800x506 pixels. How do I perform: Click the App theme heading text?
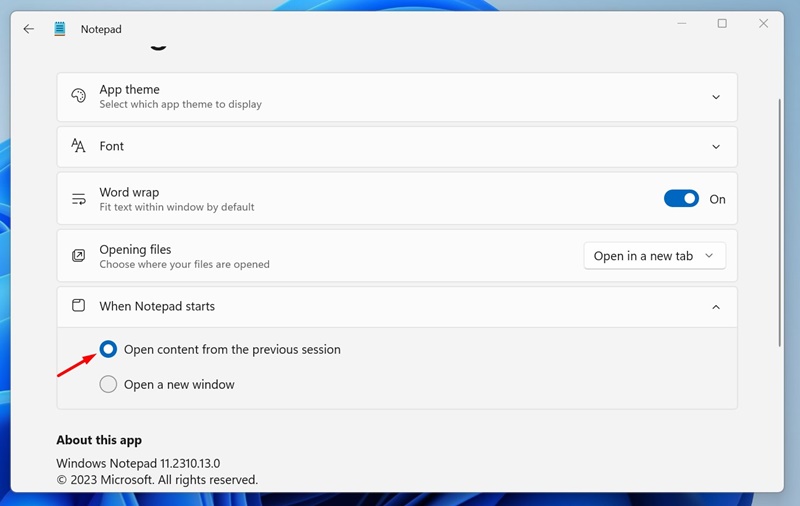click(130, 89)
